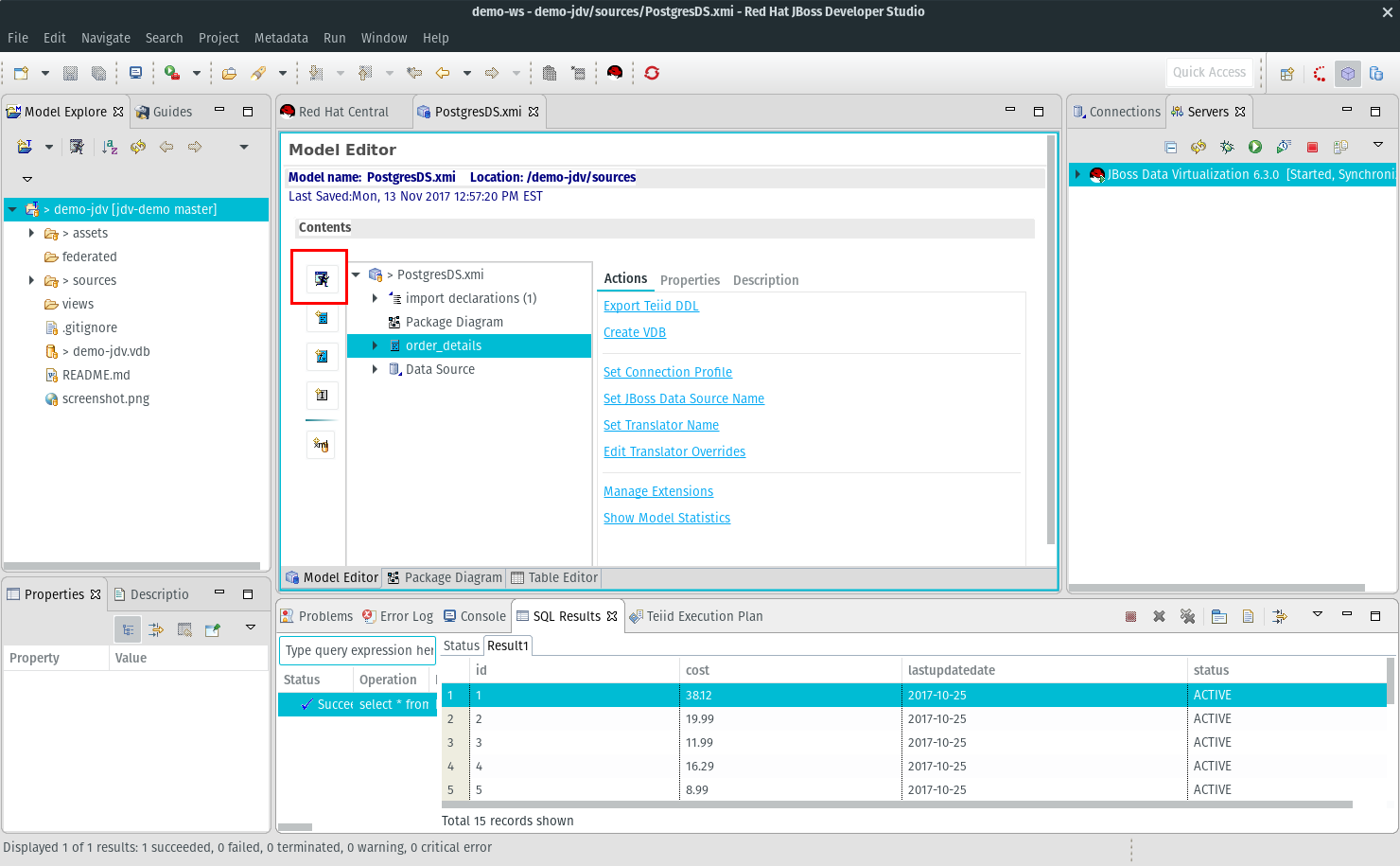
Task: Start the JBoss server with the green play icon
Action: tap(1255, 147)
